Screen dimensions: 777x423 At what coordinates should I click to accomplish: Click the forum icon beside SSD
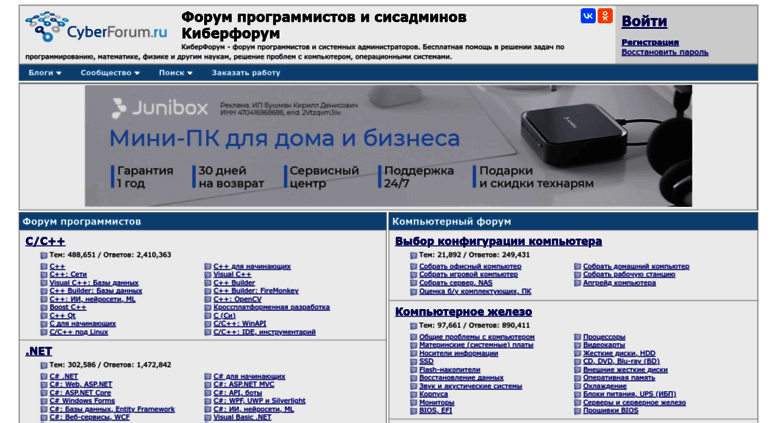pyautogui.click(x=413, y=362)
